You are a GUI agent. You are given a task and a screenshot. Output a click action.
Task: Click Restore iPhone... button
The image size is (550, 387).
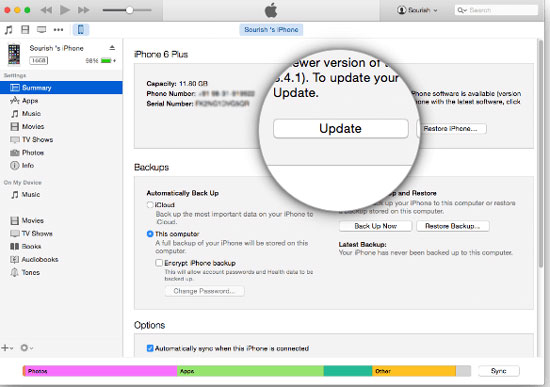click(451, 129)
